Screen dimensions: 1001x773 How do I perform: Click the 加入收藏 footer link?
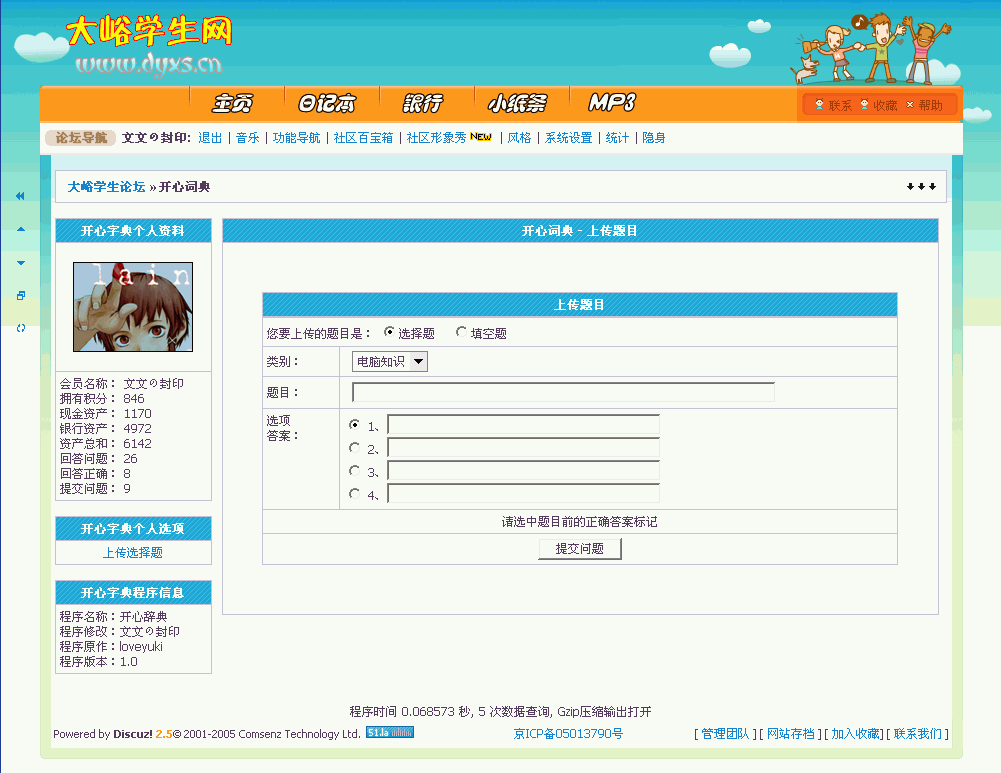pyautogui.click(x=855, y=734)
